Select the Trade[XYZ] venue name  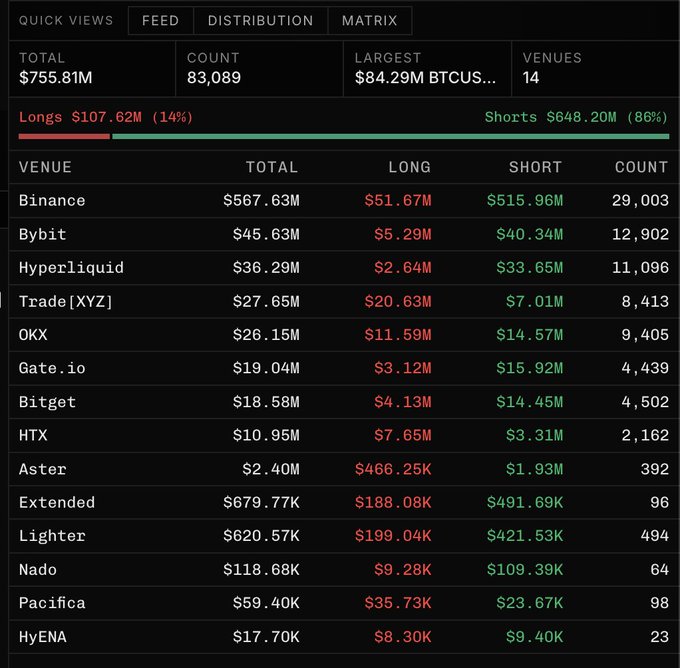(x=66, y=301)
